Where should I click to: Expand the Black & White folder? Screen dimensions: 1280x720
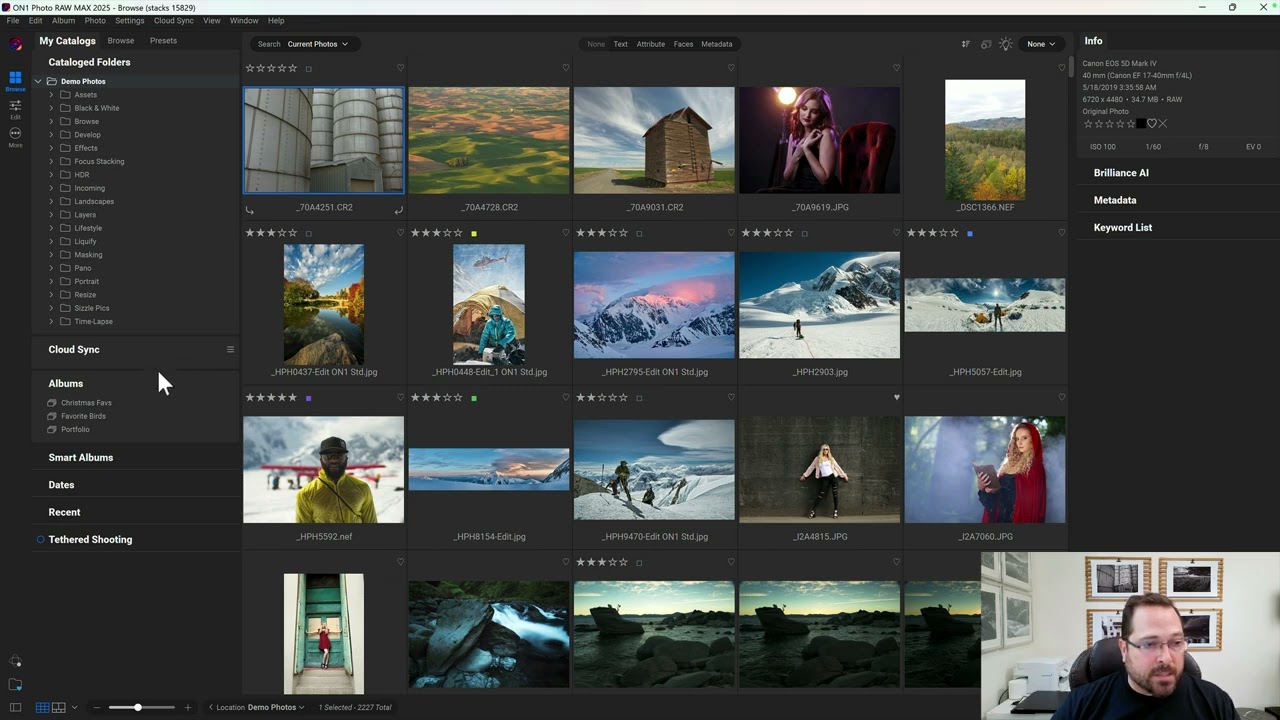(51, 108)
